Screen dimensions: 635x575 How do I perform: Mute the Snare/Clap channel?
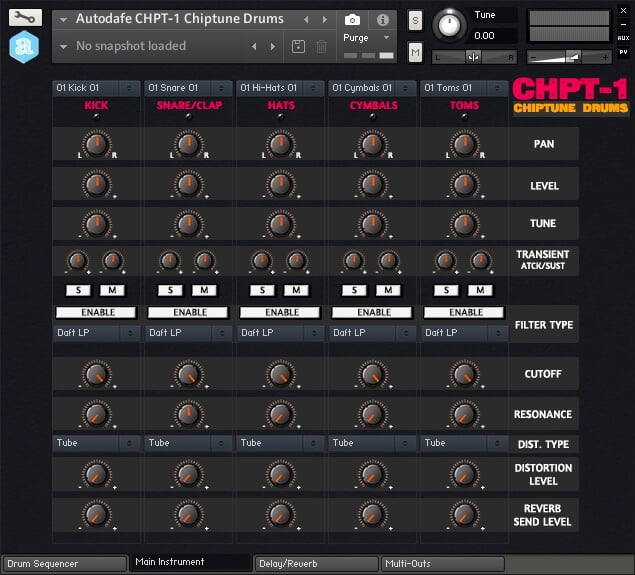(x=204, y=290)
